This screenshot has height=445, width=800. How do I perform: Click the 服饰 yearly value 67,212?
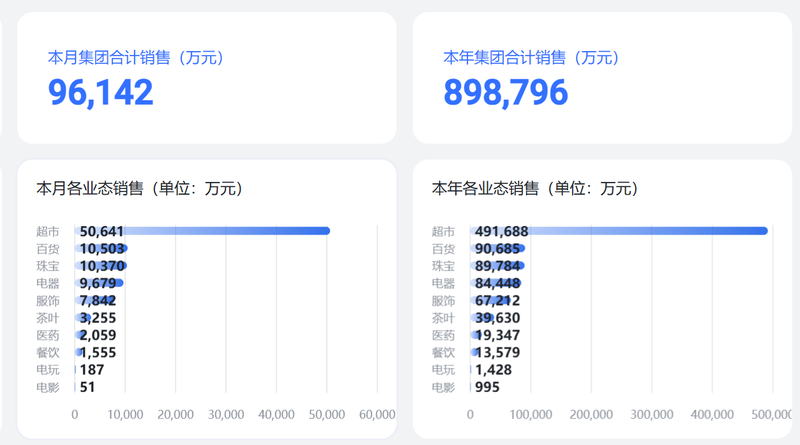(497, 301)
